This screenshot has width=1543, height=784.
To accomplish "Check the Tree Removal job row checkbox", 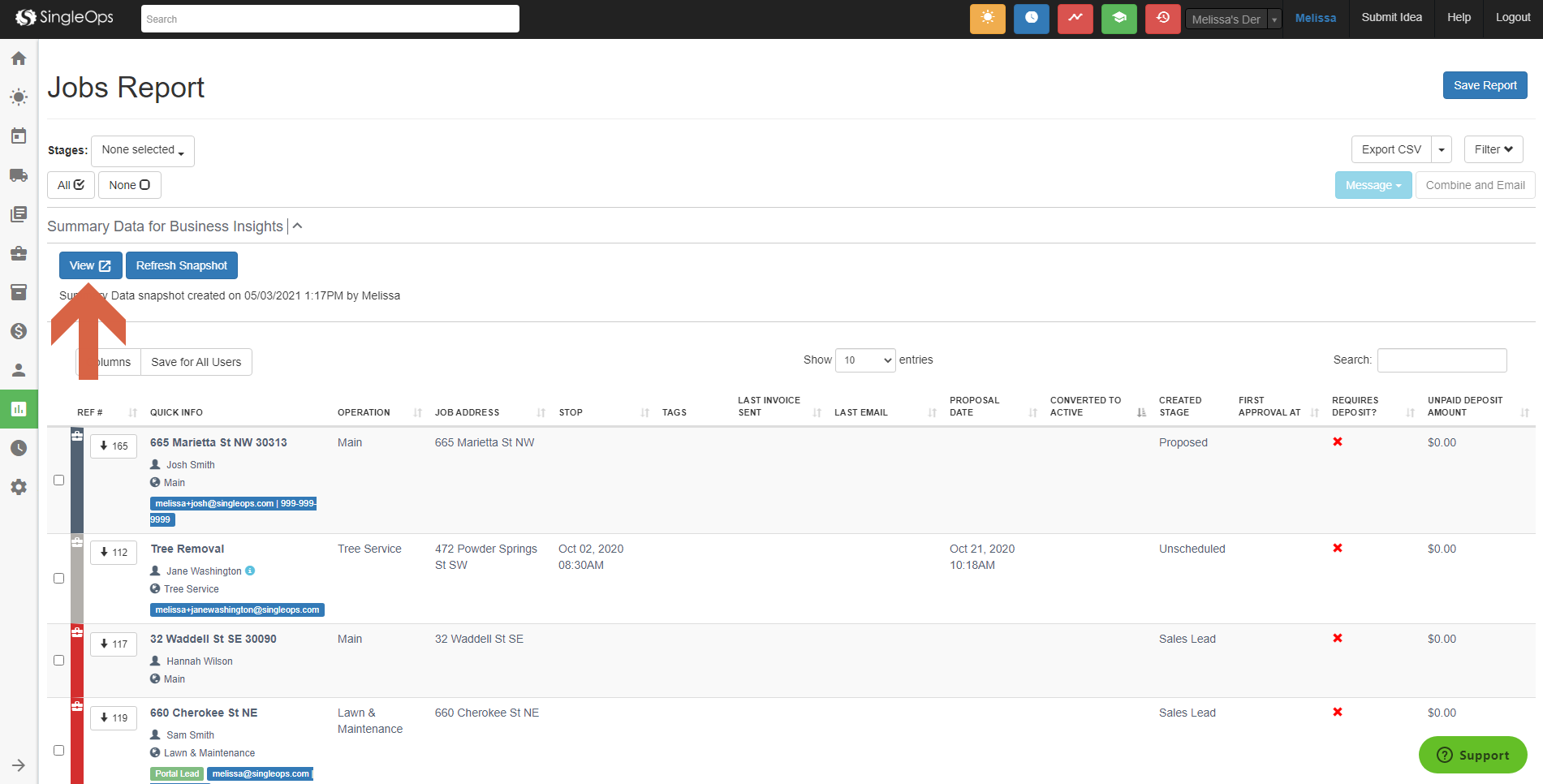I will coord(58,579).
